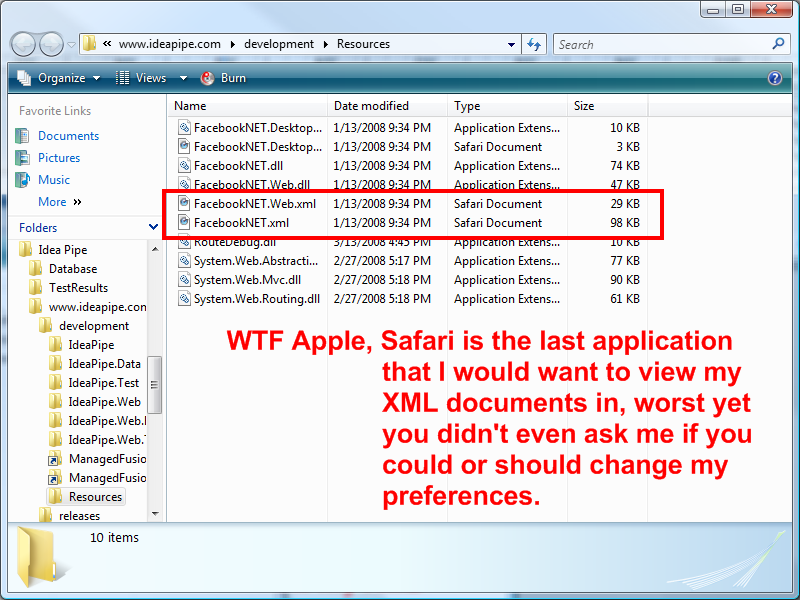800x600 pixels.
Task: Click the search magnifier icon
Action: coord(778,44)
